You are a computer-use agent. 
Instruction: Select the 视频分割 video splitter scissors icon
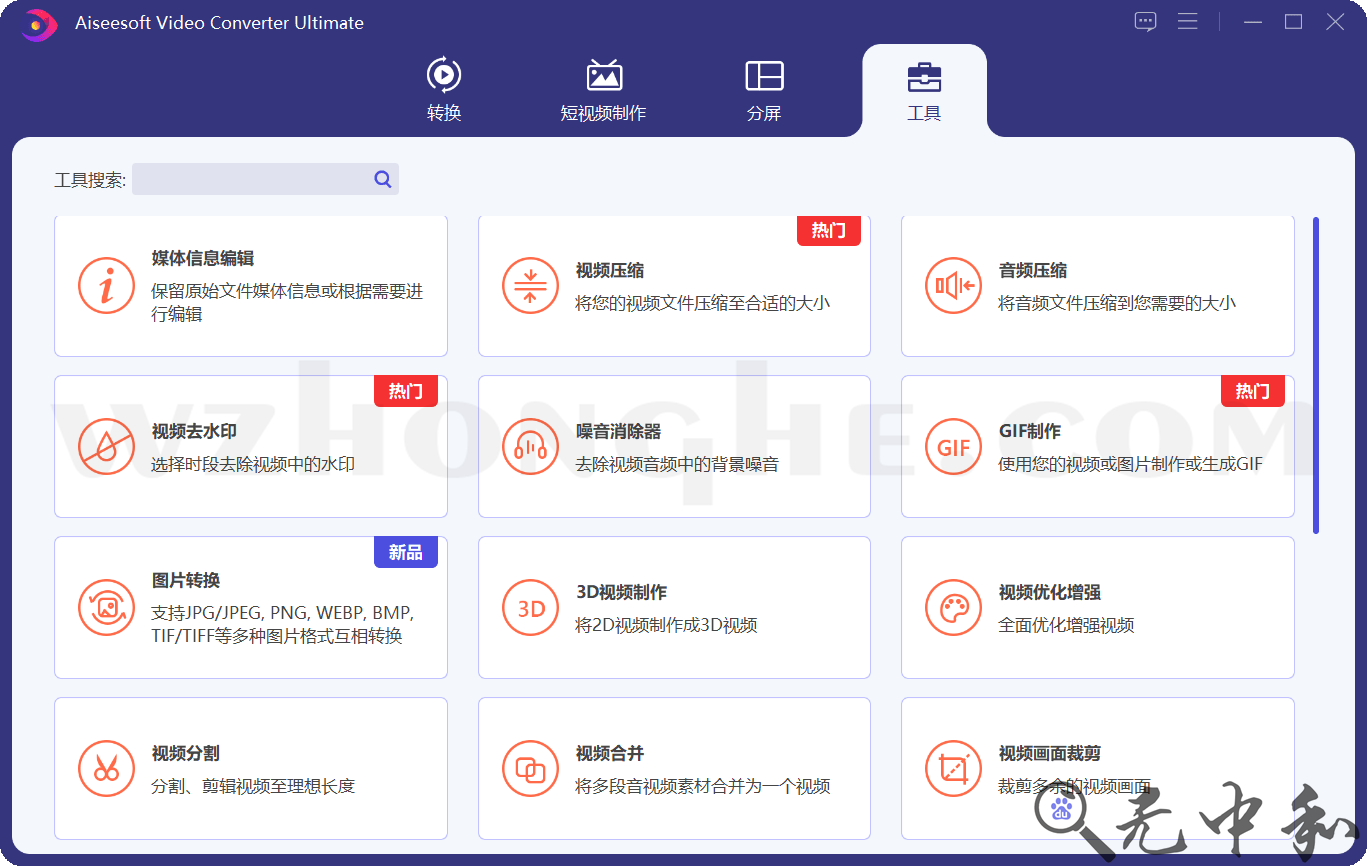[x=106, y=768]
